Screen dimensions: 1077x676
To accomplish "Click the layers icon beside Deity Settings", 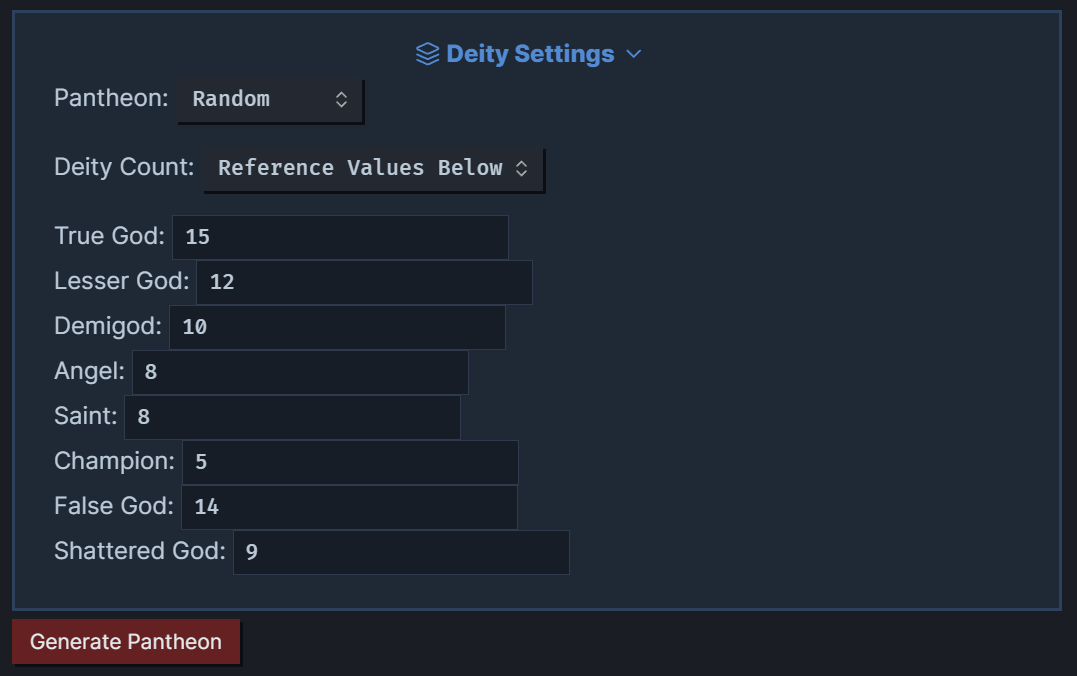I will [426, 53].
